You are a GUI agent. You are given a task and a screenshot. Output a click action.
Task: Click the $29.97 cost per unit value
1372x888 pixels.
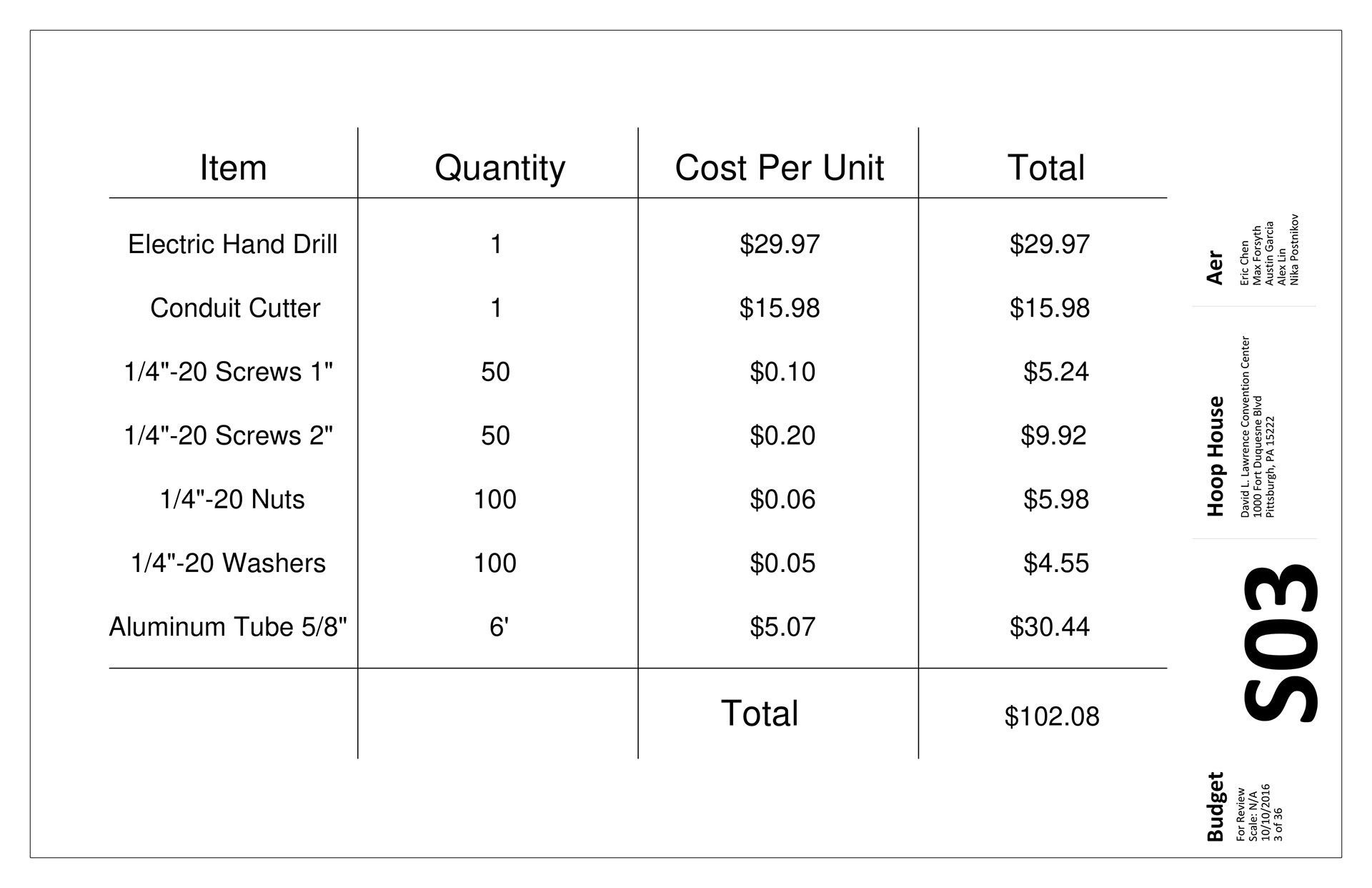[x=780, y=245]
